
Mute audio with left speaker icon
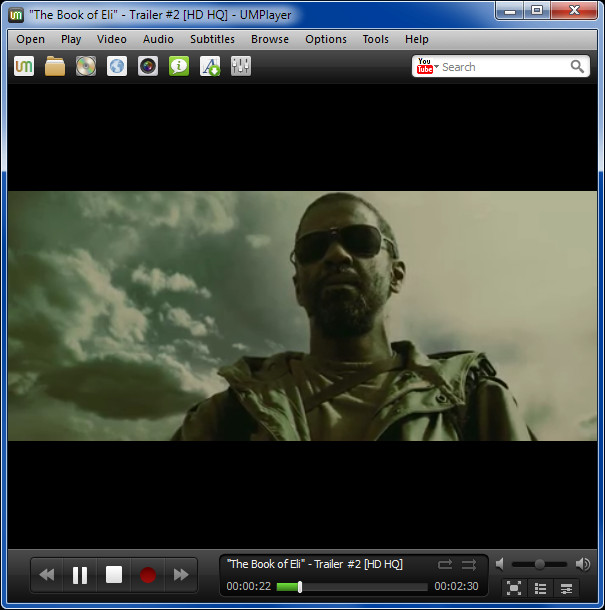point(500,564)
